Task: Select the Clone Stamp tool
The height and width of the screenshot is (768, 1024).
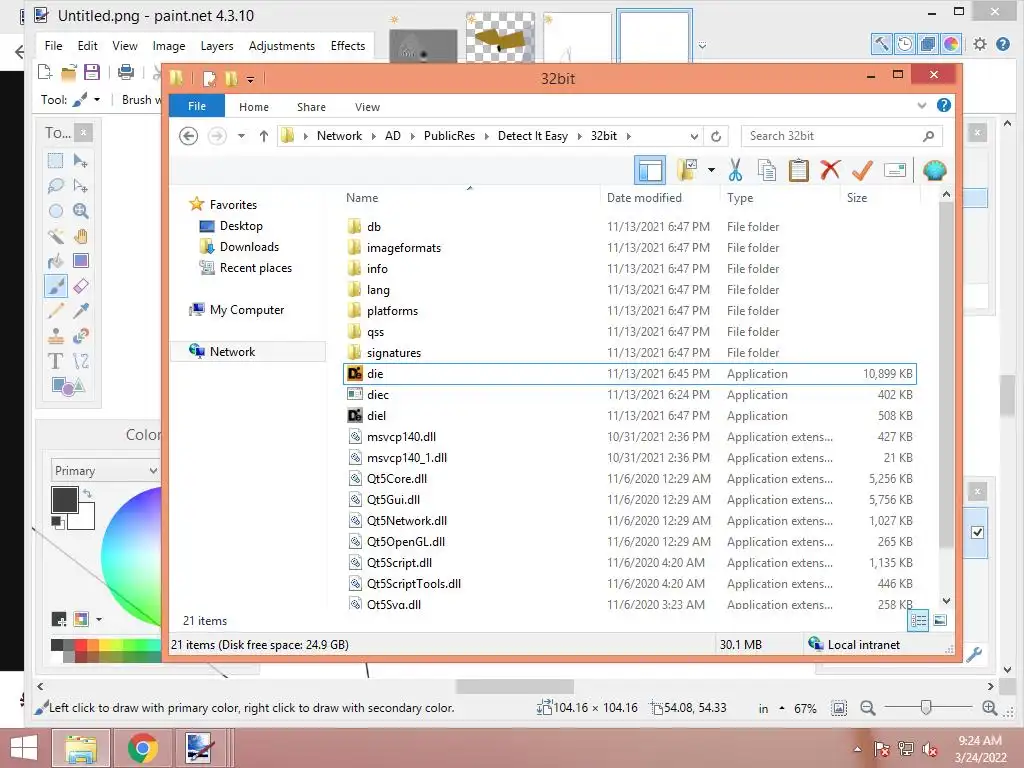Action: (x=56, y=336)
